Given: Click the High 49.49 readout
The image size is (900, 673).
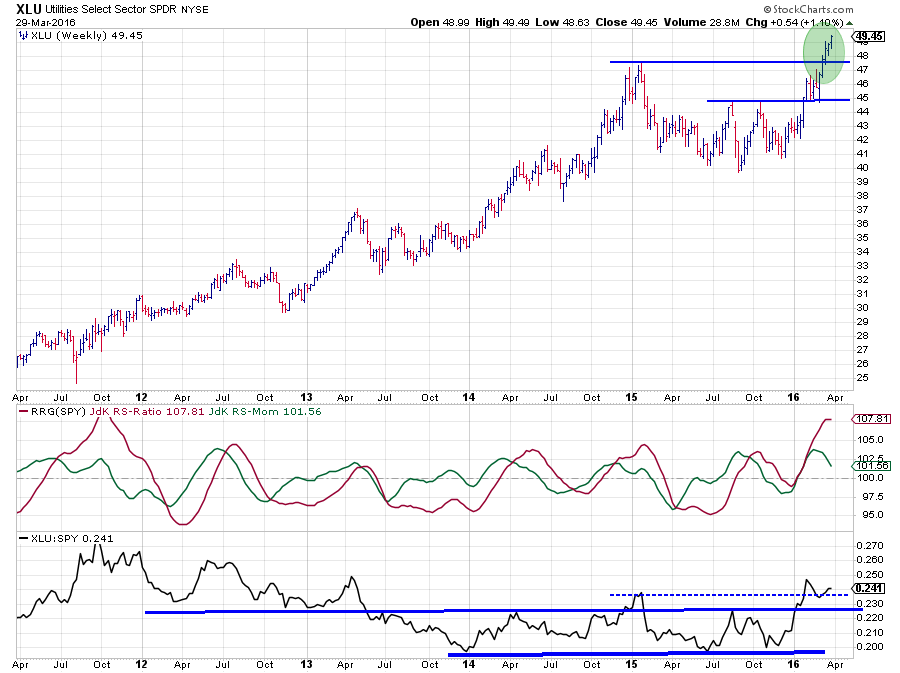Looking at the screenshot, I should pos(502,22).
